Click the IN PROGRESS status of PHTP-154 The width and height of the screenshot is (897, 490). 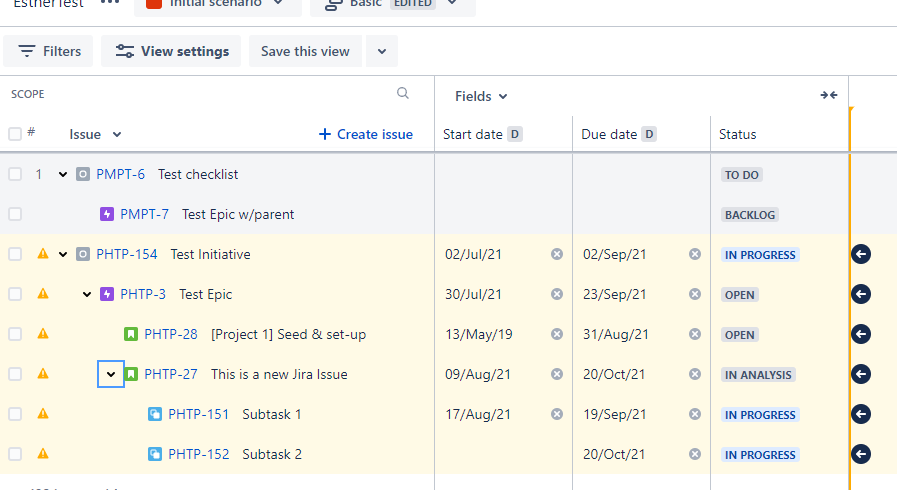760,255
